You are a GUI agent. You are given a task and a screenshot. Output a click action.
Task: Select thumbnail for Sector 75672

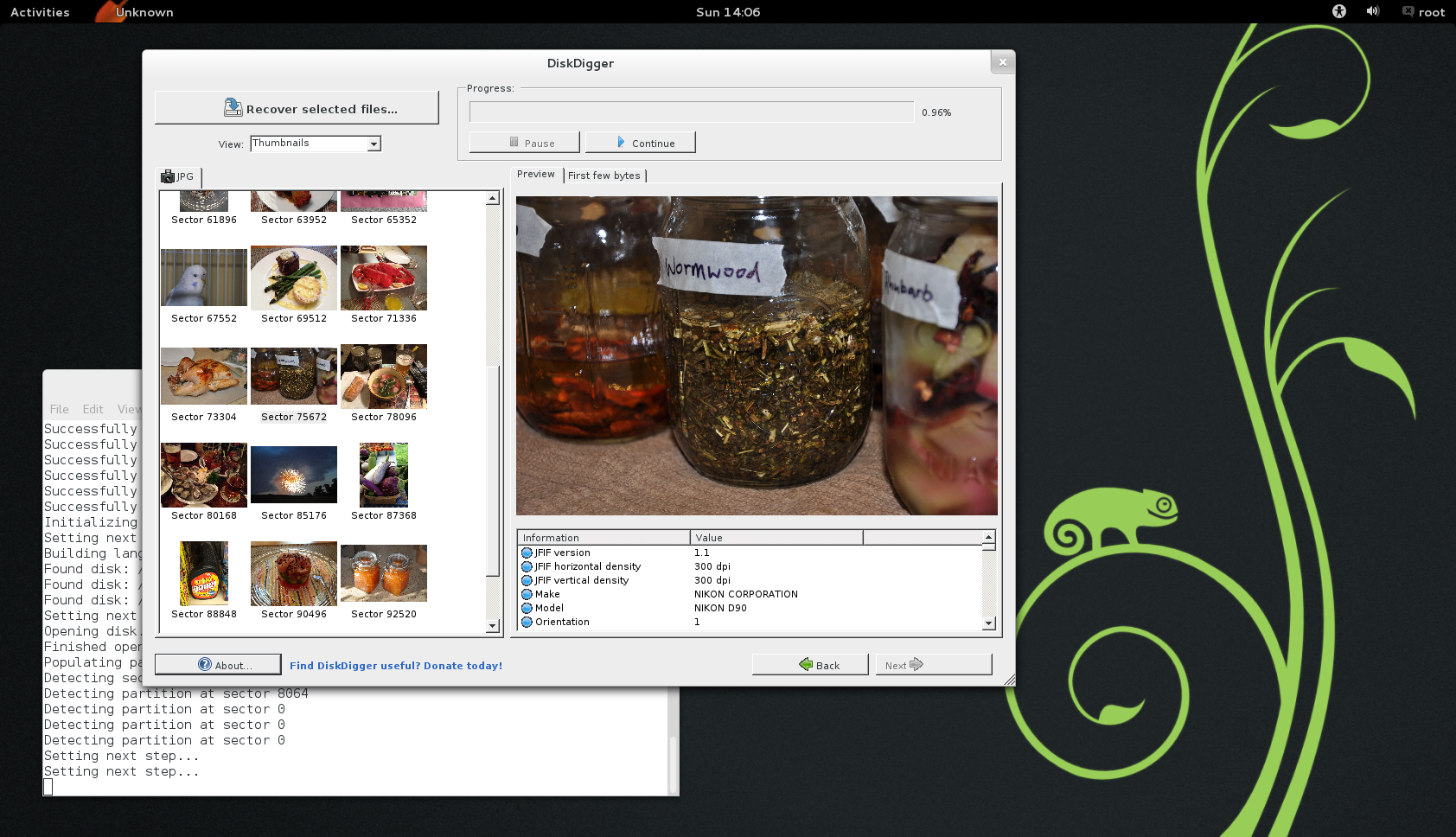coord(294,376)
